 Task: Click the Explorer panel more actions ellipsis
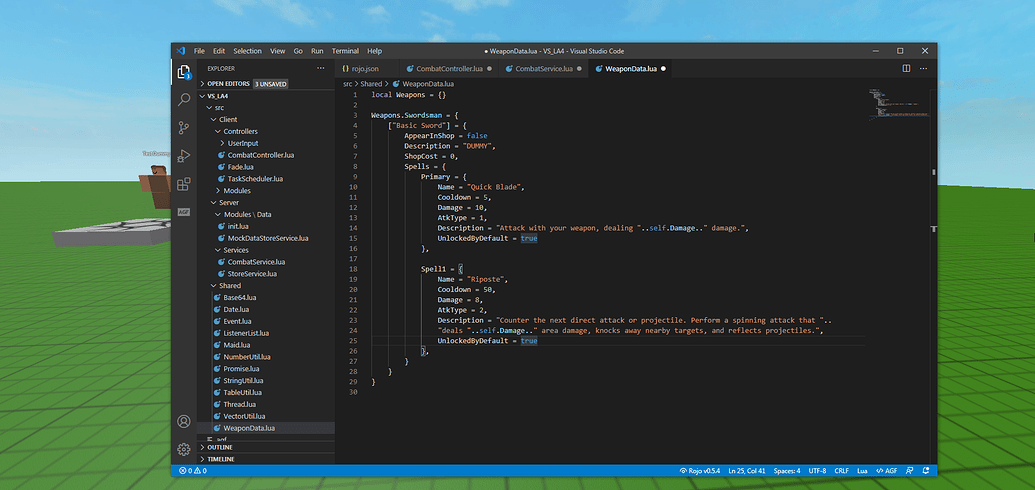pos(321,68)
